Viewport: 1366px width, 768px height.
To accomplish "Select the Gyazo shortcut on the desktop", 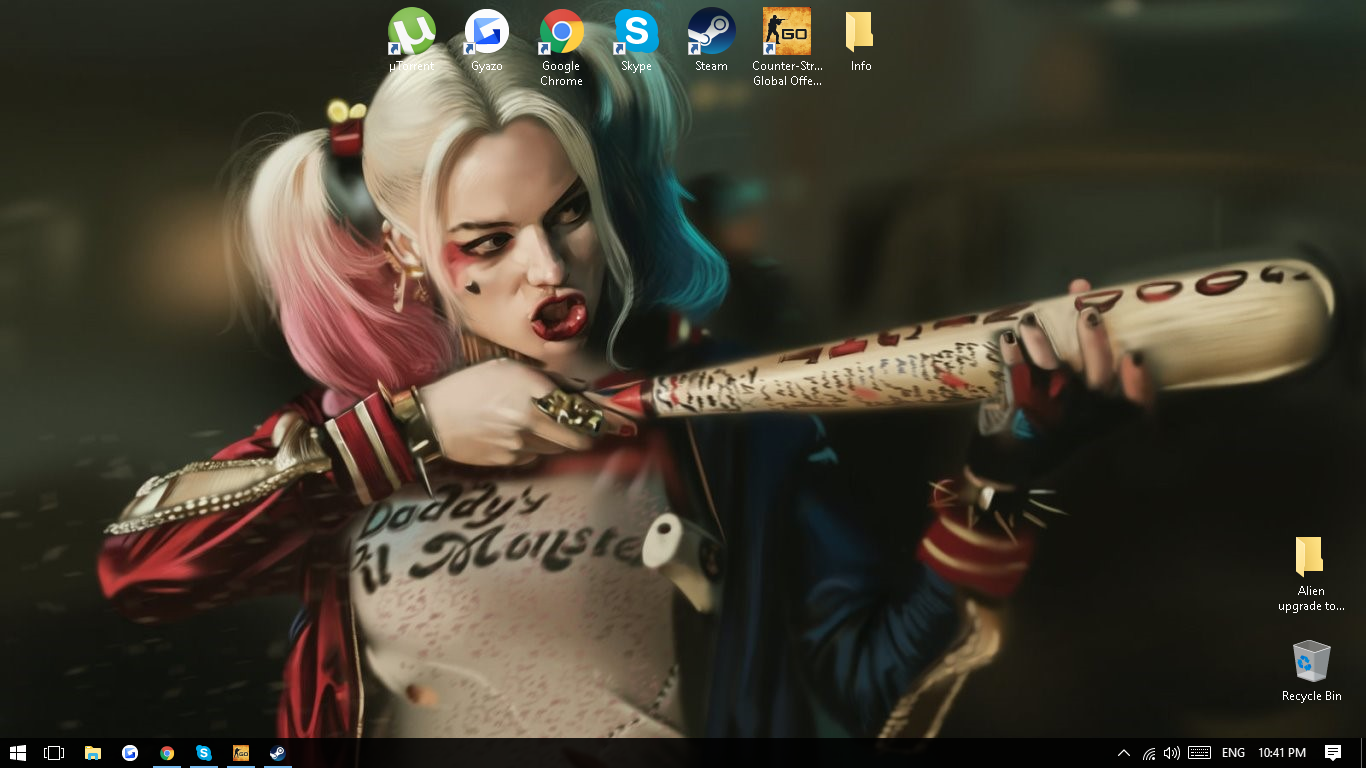I will tap(486, 41).
